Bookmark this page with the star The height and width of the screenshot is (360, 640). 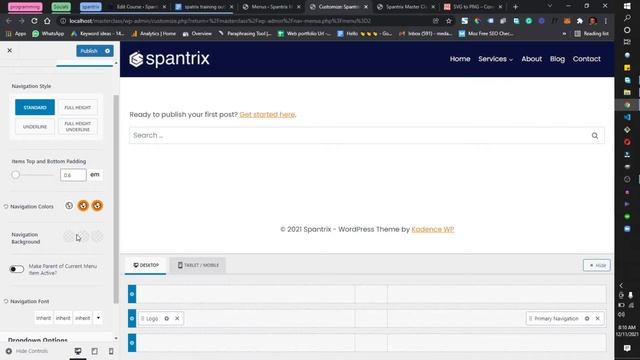[449, 21]
